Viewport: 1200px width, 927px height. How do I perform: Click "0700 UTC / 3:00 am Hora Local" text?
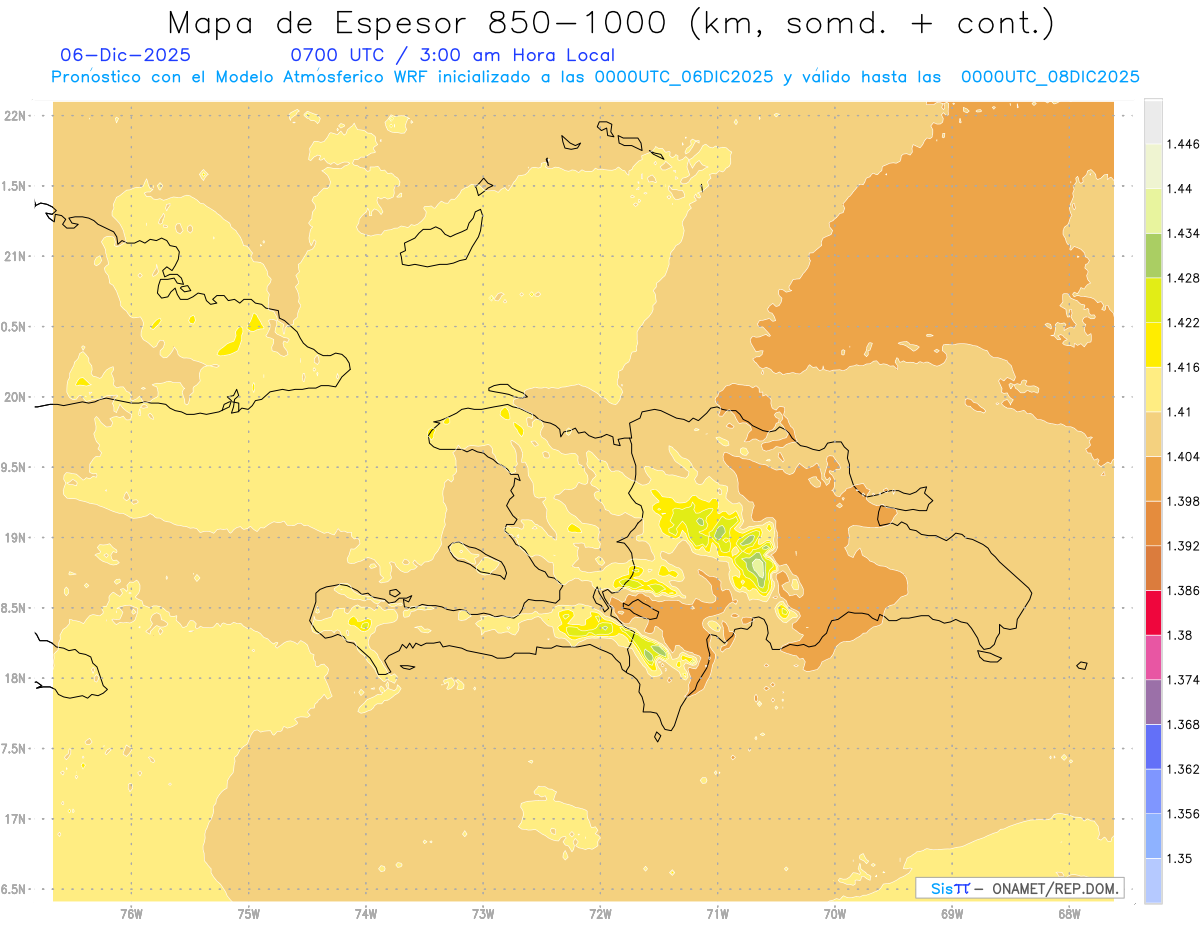tap(452, 56)
